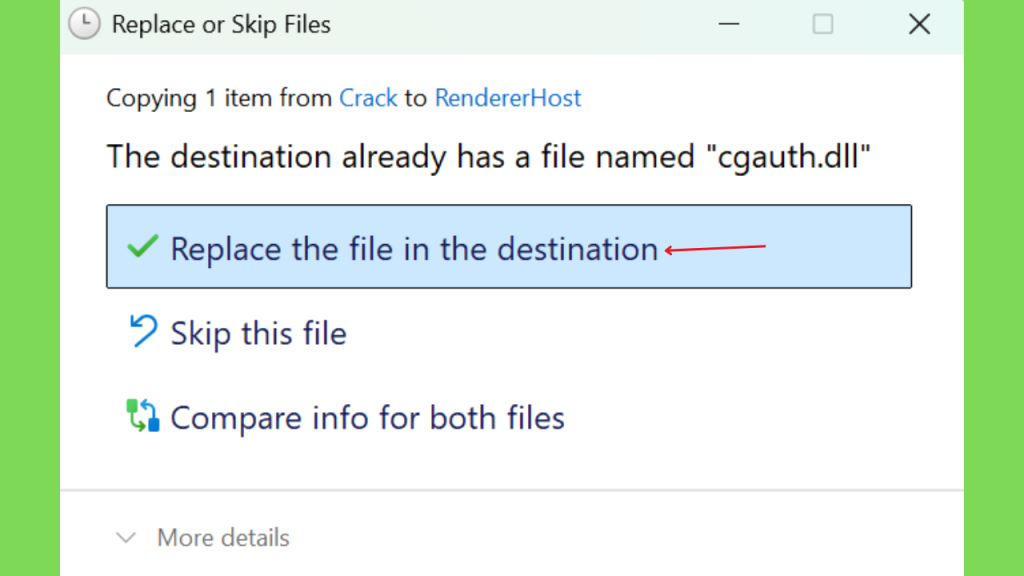Click the divider line above More details
This screenshot has height=576, width=1024.
point(512,490)
